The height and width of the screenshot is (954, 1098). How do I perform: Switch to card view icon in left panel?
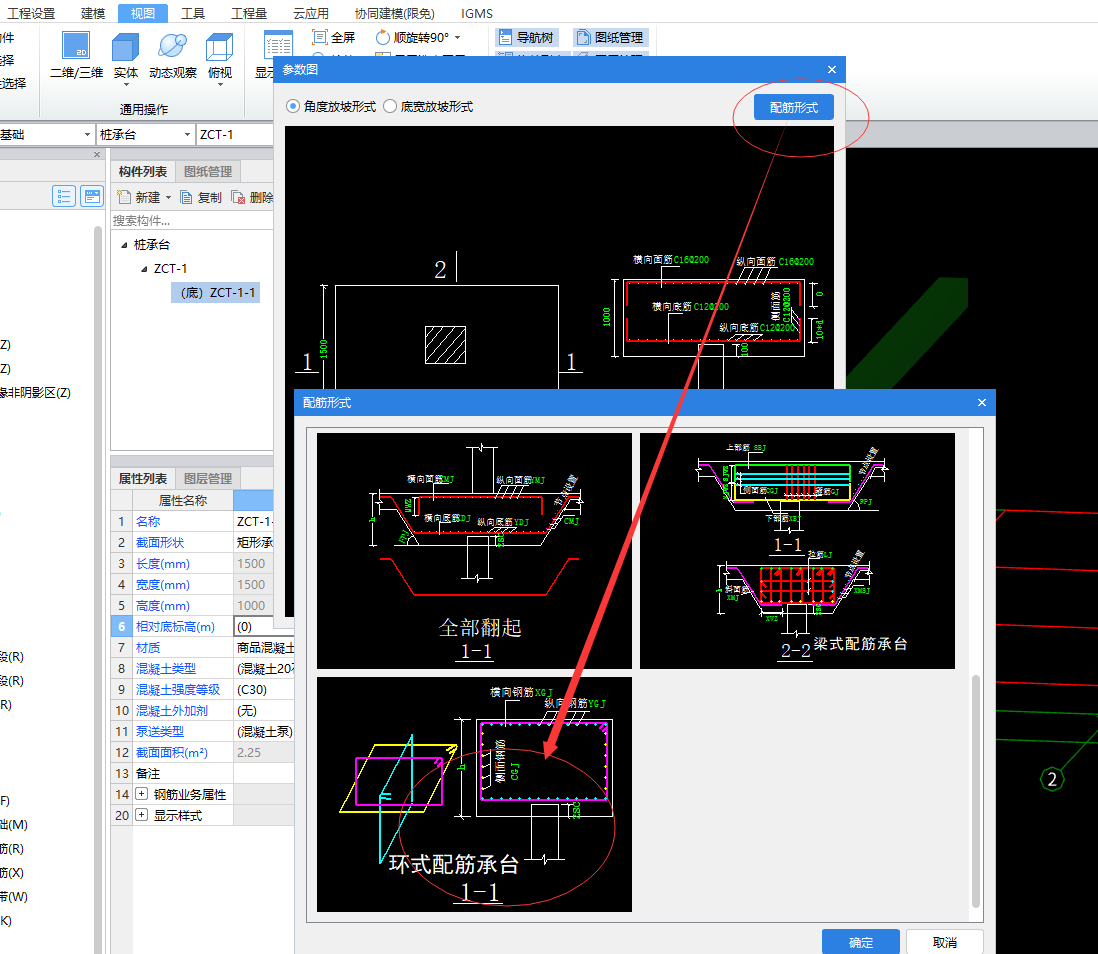pos(92,196)
